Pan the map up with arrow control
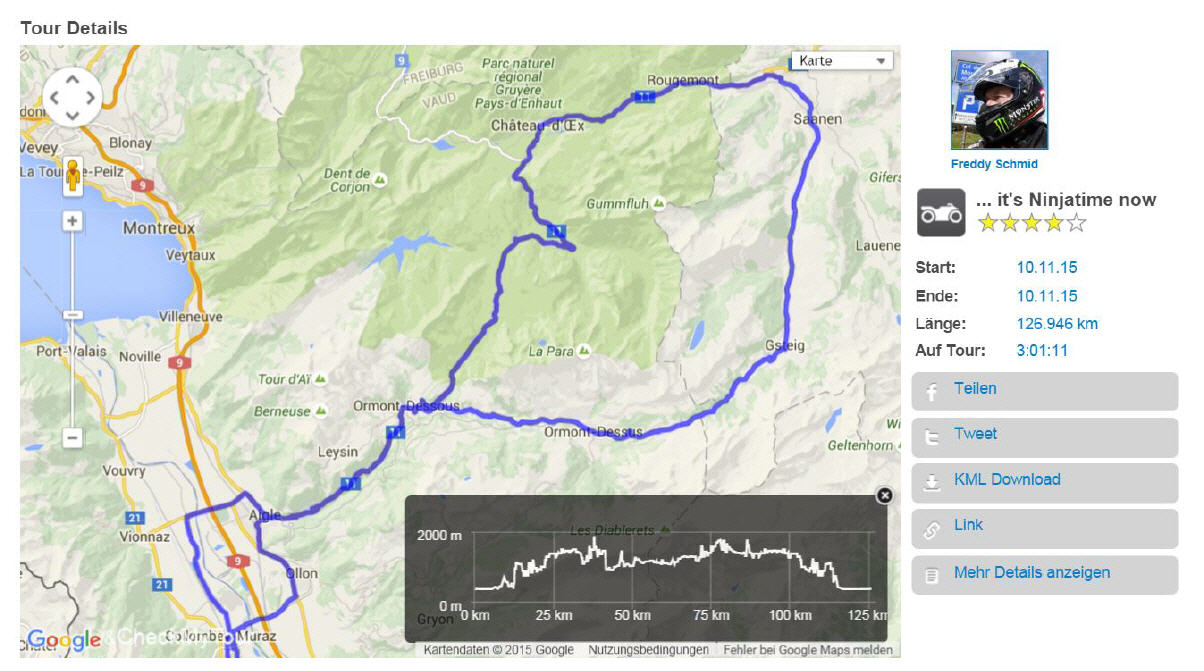 pos(72,79)
